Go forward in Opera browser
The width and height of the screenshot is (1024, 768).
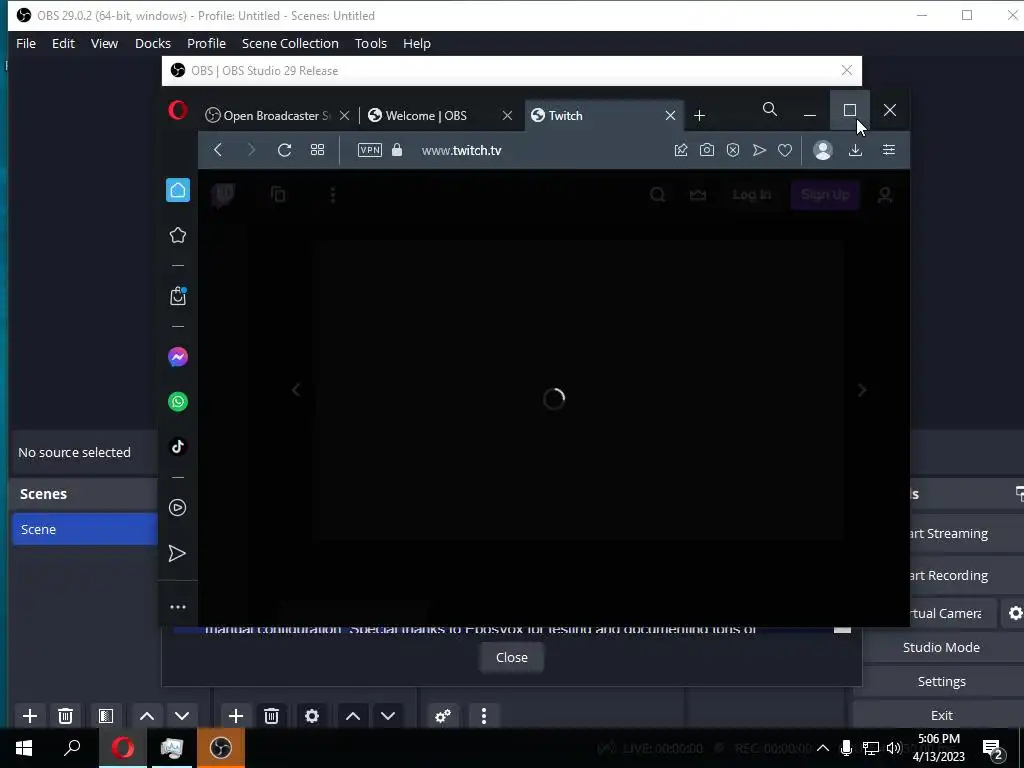pos(251,150)
